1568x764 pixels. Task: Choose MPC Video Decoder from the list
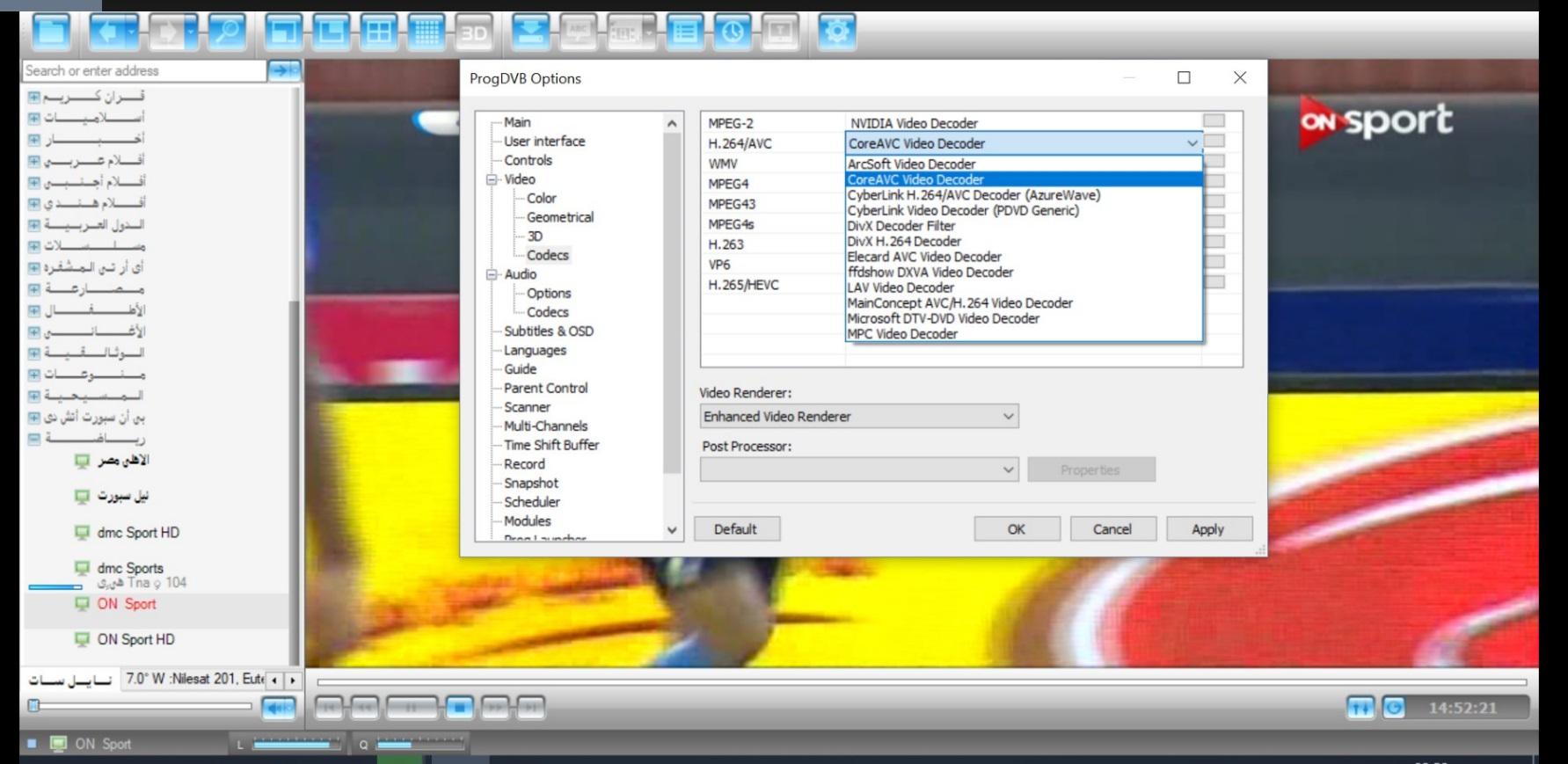coord(1024,334)
